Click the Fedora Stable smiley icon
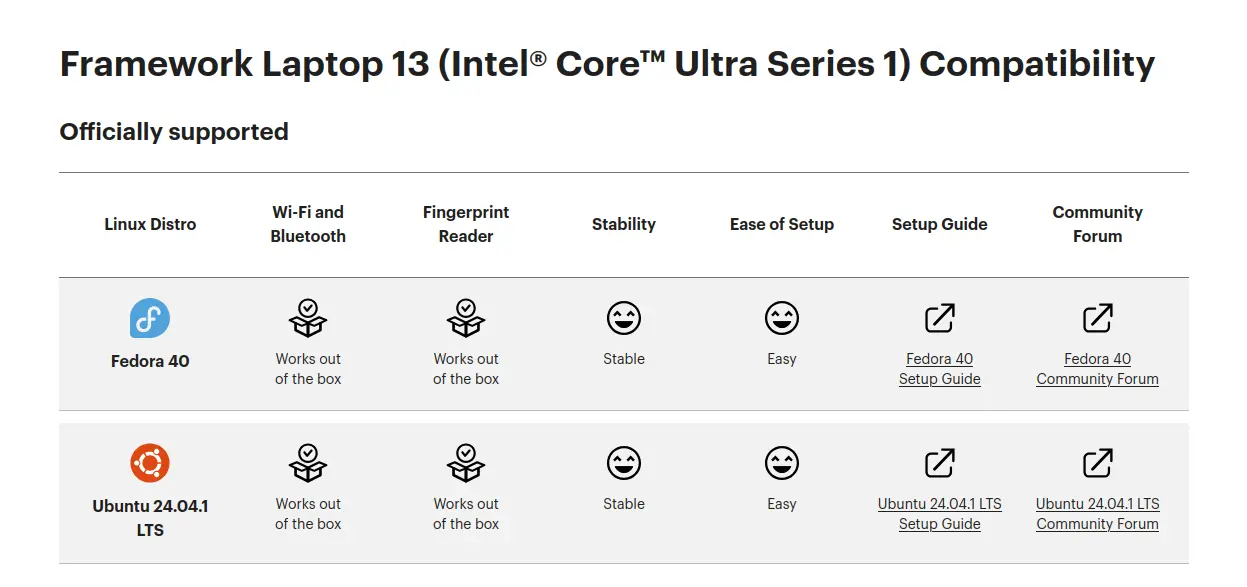 pos(624,319)
